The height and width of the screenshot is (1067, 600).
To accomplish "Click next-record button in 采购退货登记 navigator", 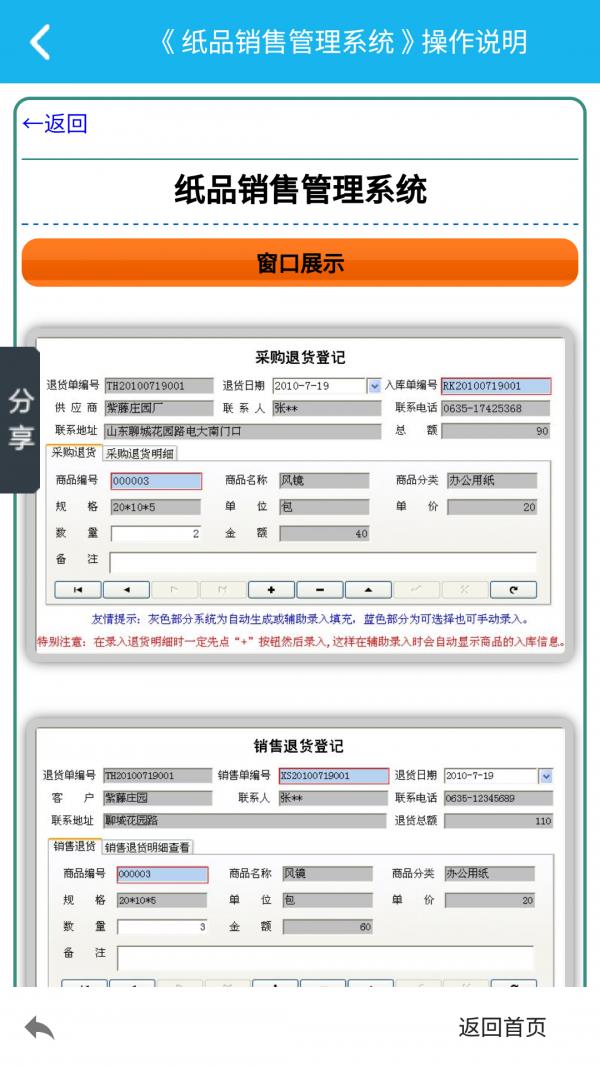I will coord(174,590).
